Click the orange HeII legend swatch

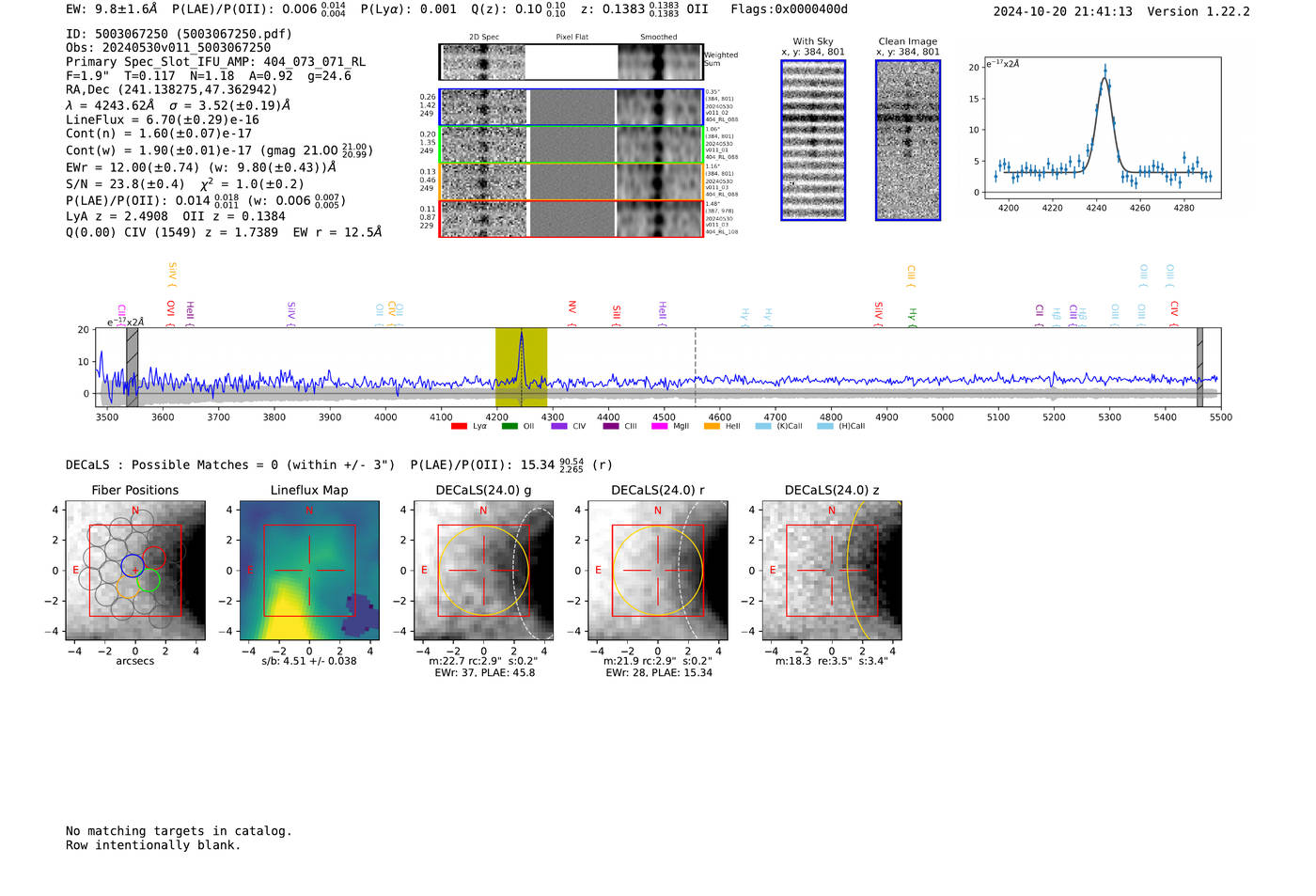coord(712,426)
